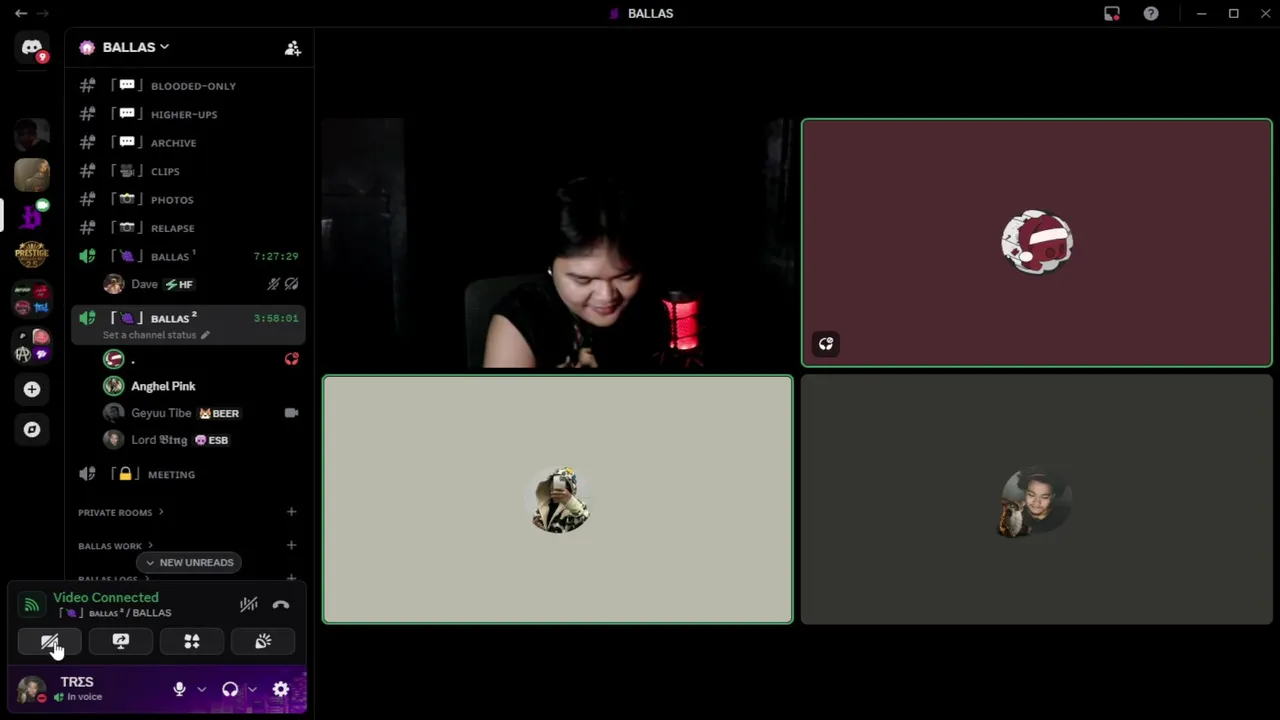Screen dimensions: 1280x720
Task: Open the soundboard button
Action: [263, 642]
